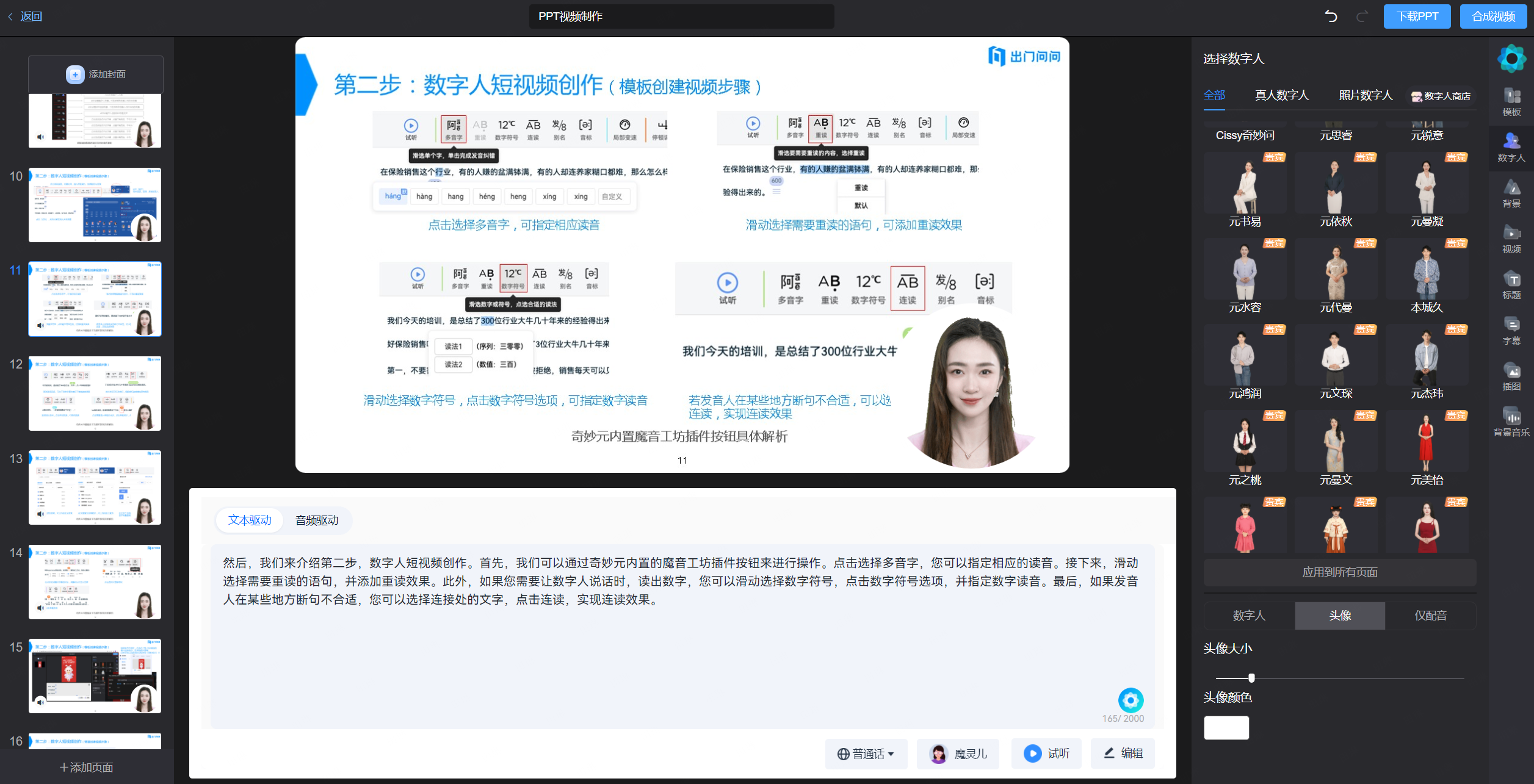1534x784 pixels.
Task: Open the 插图 illustration sidebar icon
Action: click(1511, 376)
